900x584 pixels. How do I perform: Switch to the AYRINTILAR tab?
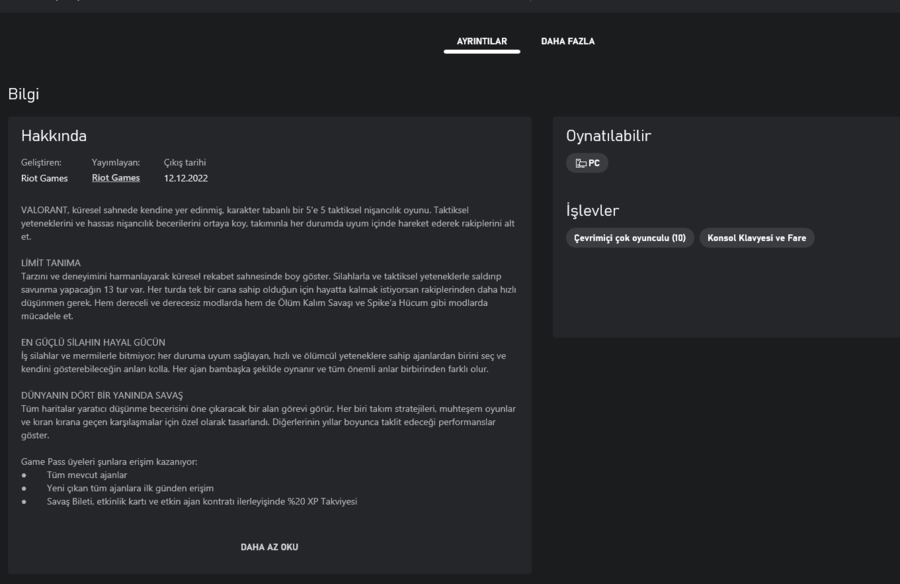tap(482, 41)
